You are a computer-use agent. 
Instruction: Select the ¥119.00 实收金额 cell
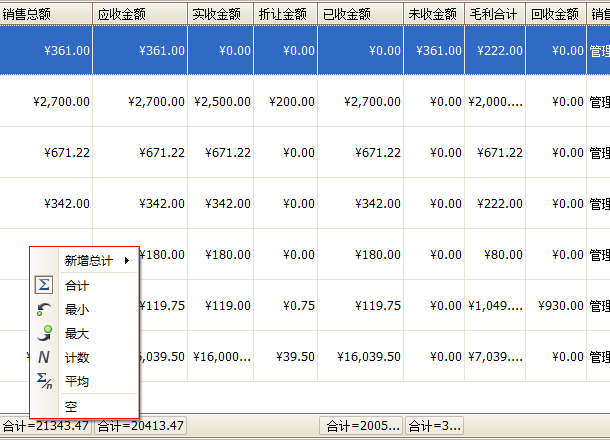221,305
